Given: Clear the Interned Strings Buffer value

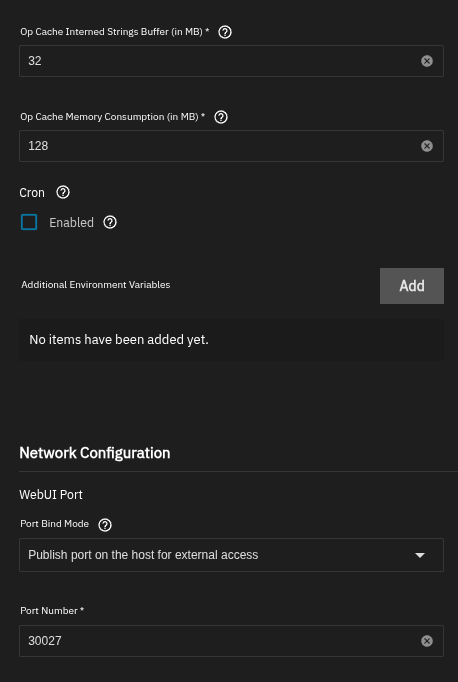Looking at the screenshot, I should (427, 61).
